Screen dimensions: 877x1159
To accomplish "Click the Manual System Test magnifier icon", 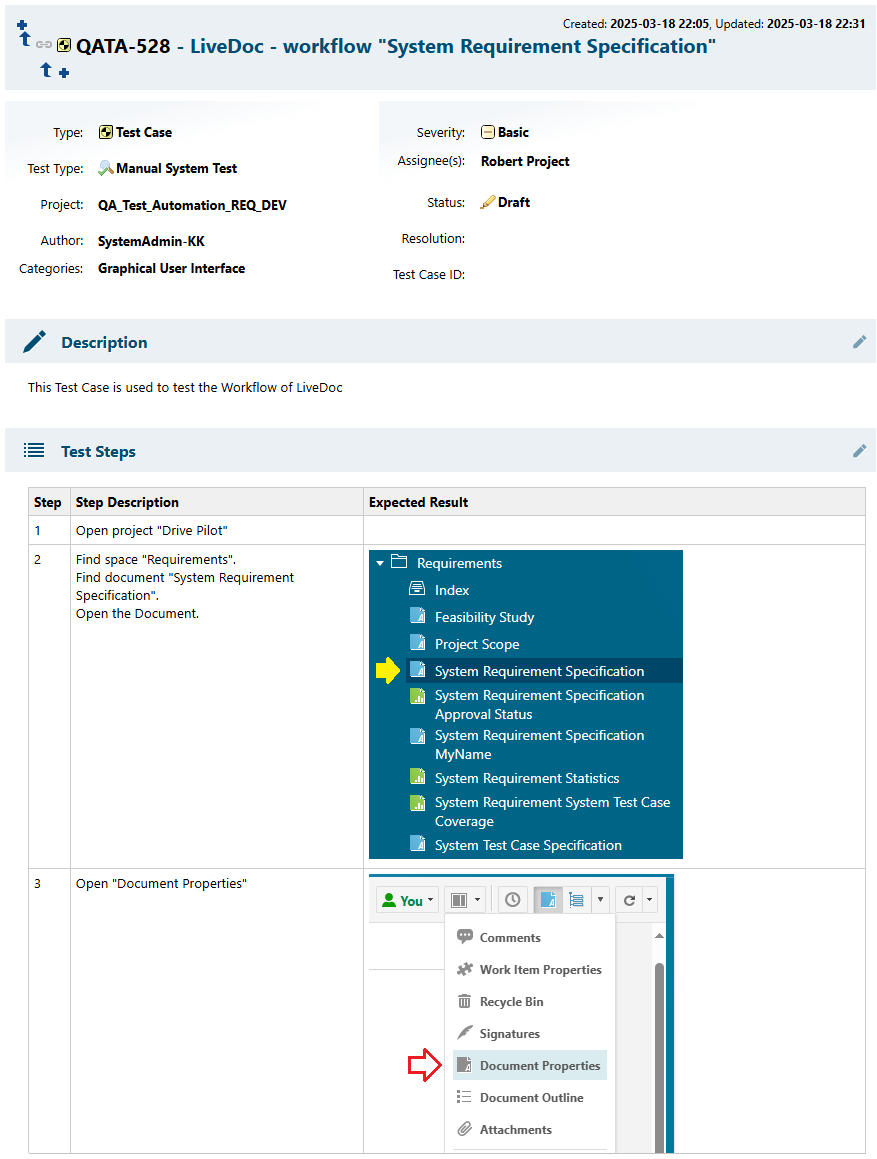I will 104,168.
